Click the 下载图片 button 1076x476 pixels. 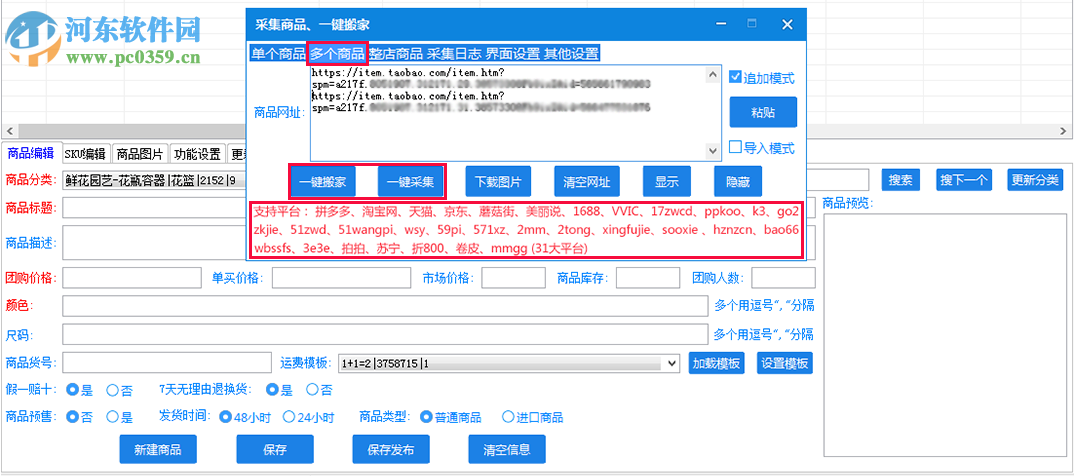click(498, 182)
